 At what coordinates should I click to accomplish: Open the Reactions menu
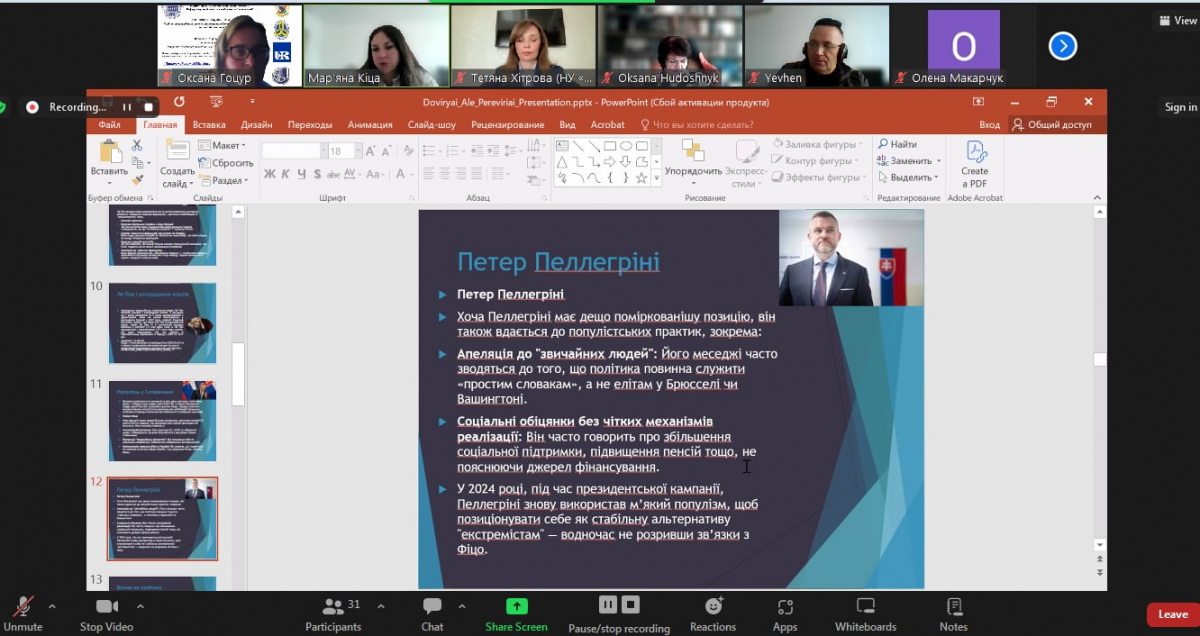pyautogui.click(x=713, y=611)
